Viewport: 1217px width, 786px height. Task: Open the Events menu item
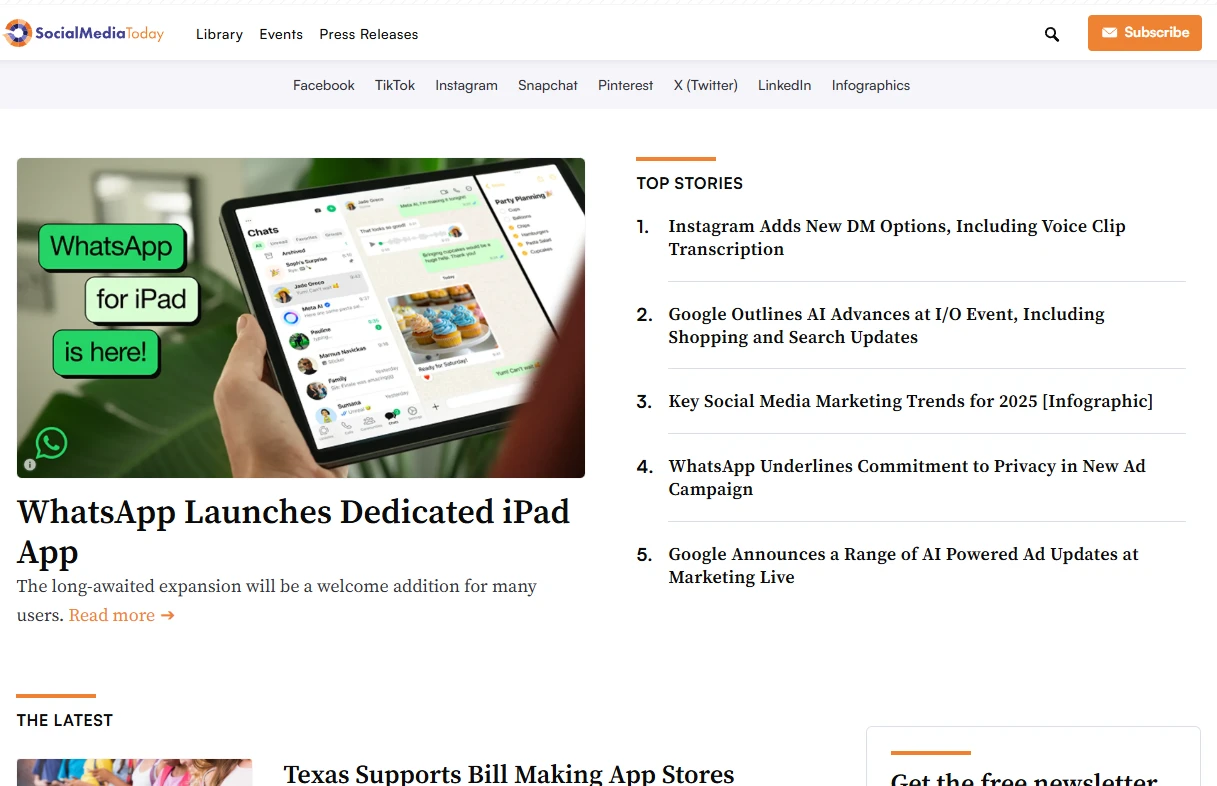tap(281, 34)
